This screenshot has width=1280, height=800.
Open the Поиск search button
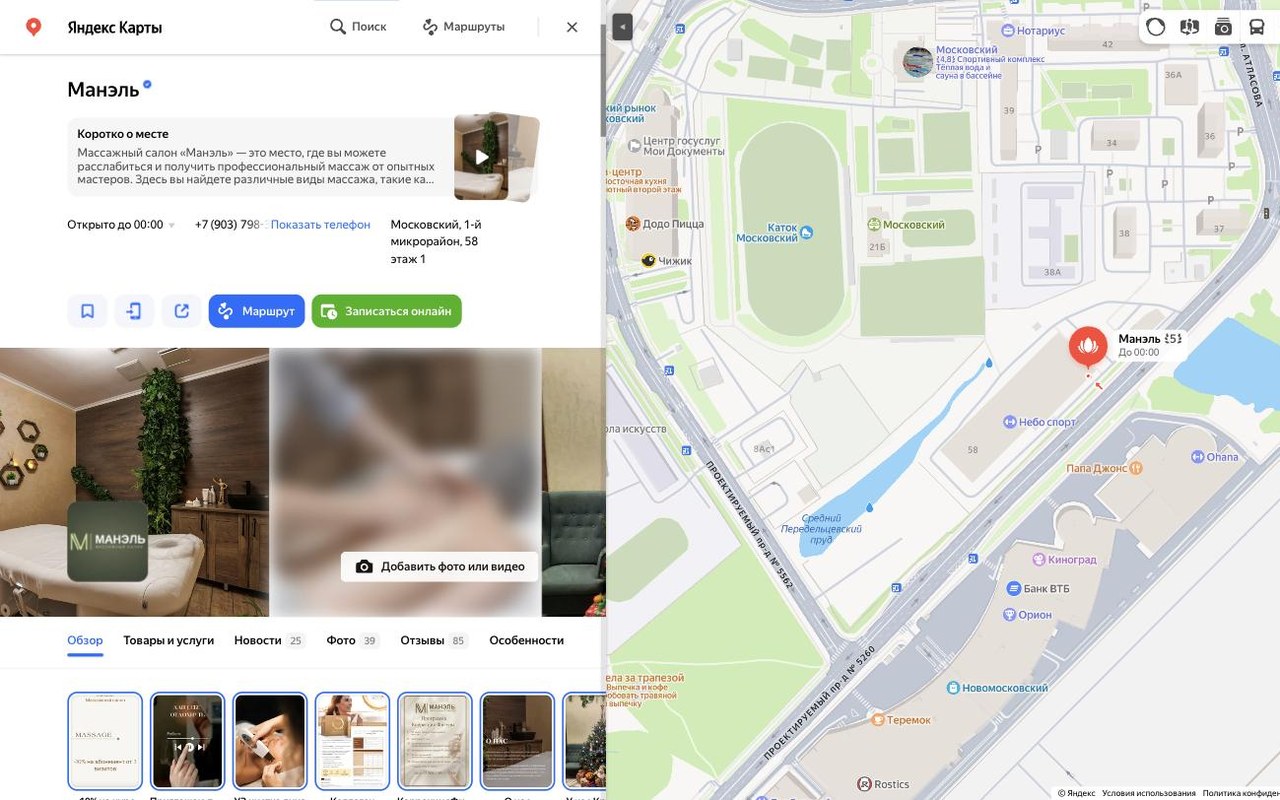click(358, 27)
